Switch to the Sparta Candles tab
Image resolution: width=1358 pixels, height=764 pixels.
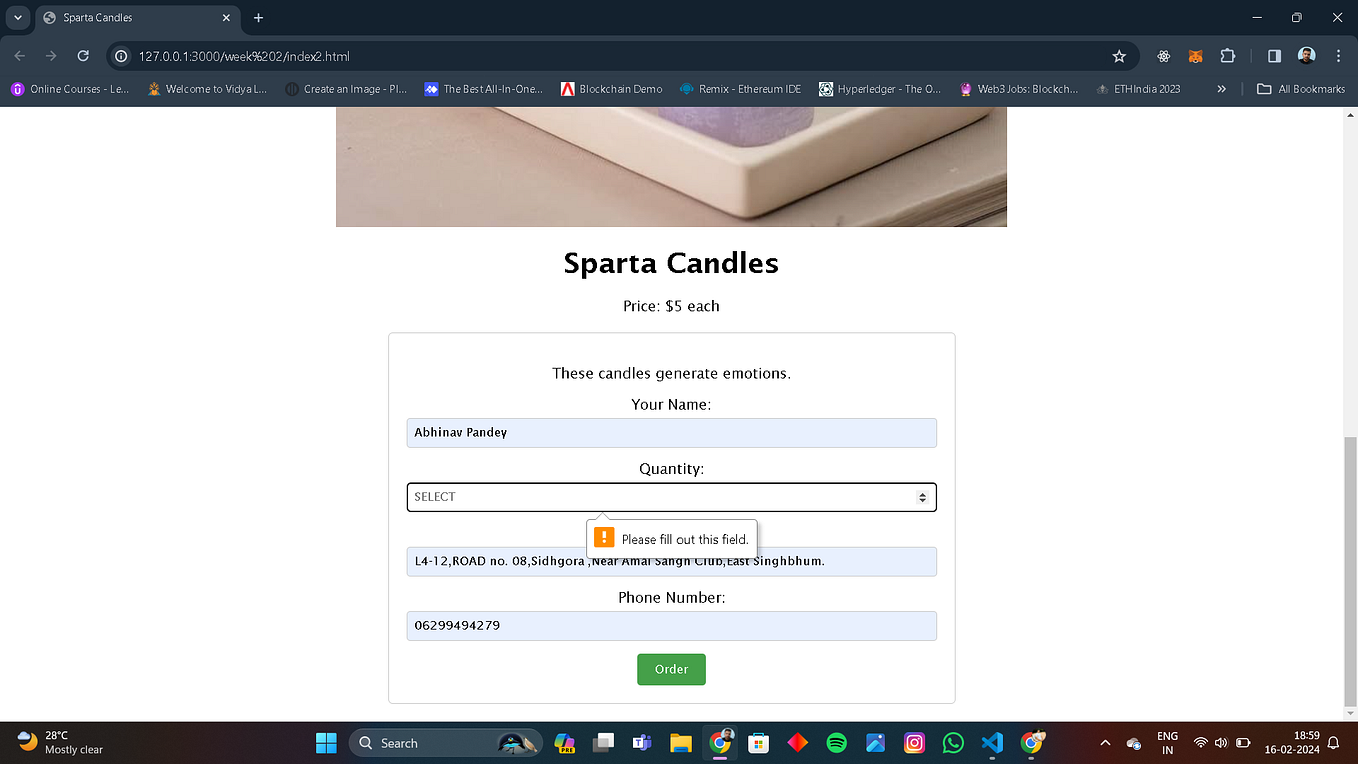pos(120,17)
